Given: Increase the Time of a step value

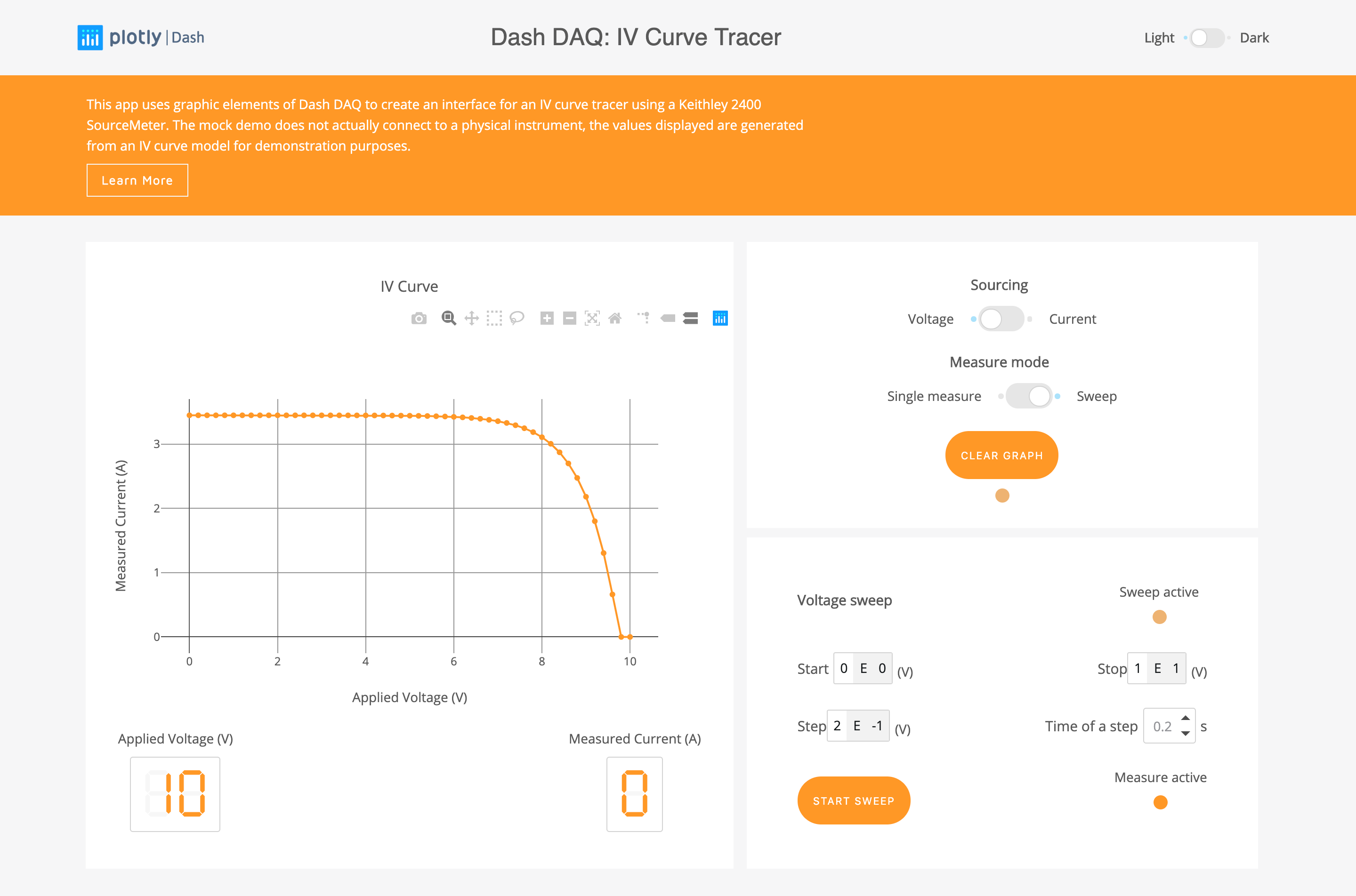Looking at the screenshot, I should [1186, 718].
